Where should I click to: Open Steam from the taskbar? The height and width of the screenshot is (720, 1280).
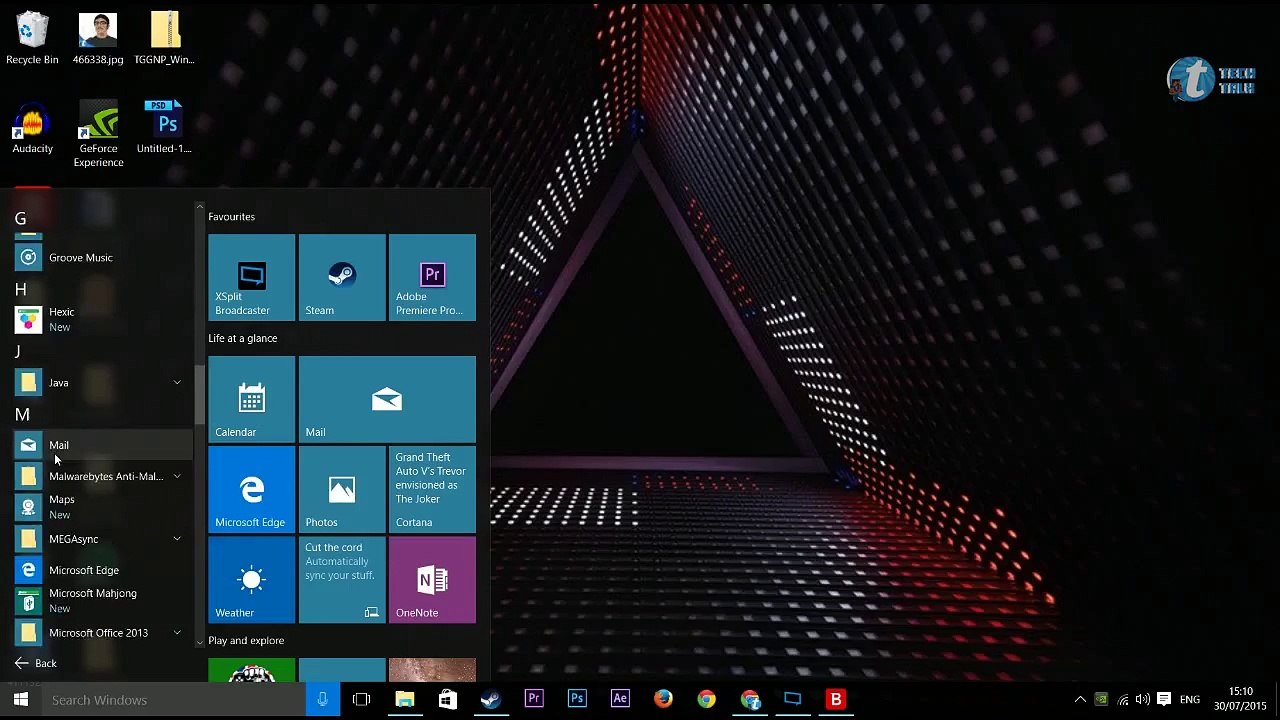(x=491, y=700)
